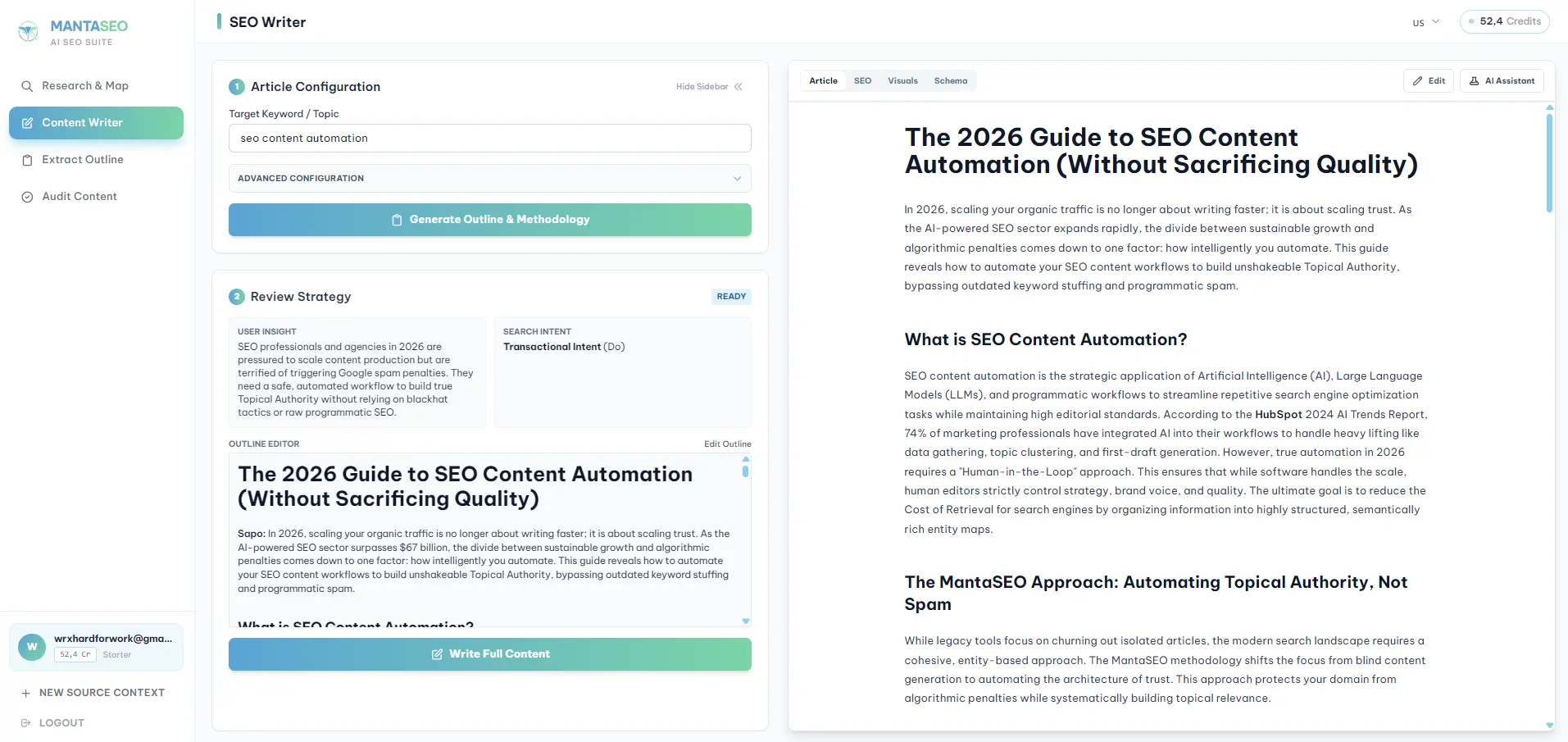This screenshot has width=1568, height=742.
Task: Click the logout arrow icon
Action: [x=27, y=722]
